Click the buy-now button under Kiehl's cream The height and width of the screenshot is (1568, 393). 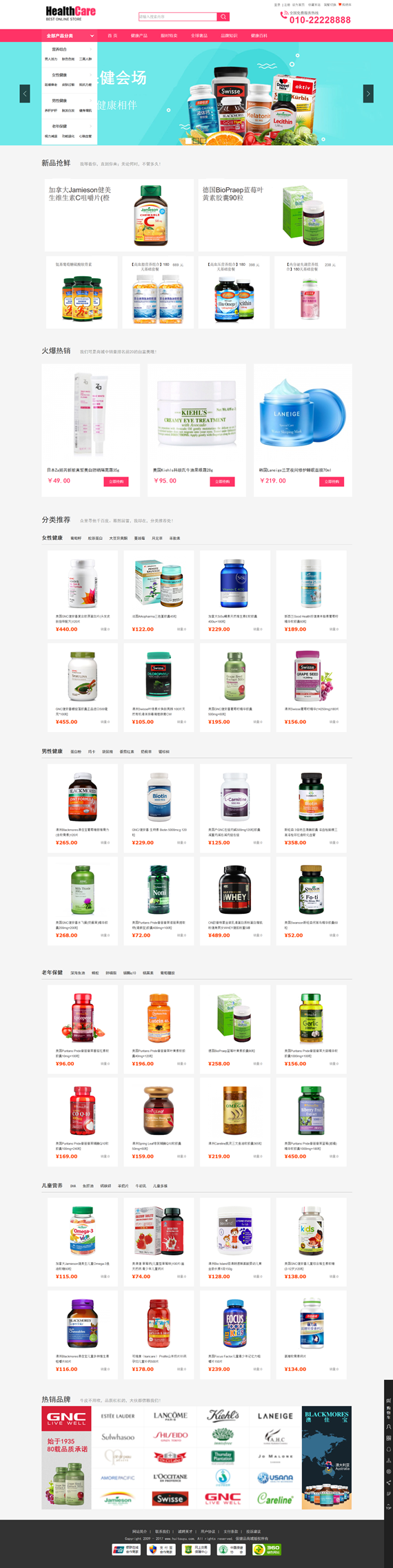pyautogui.click(x=222, y=481)
